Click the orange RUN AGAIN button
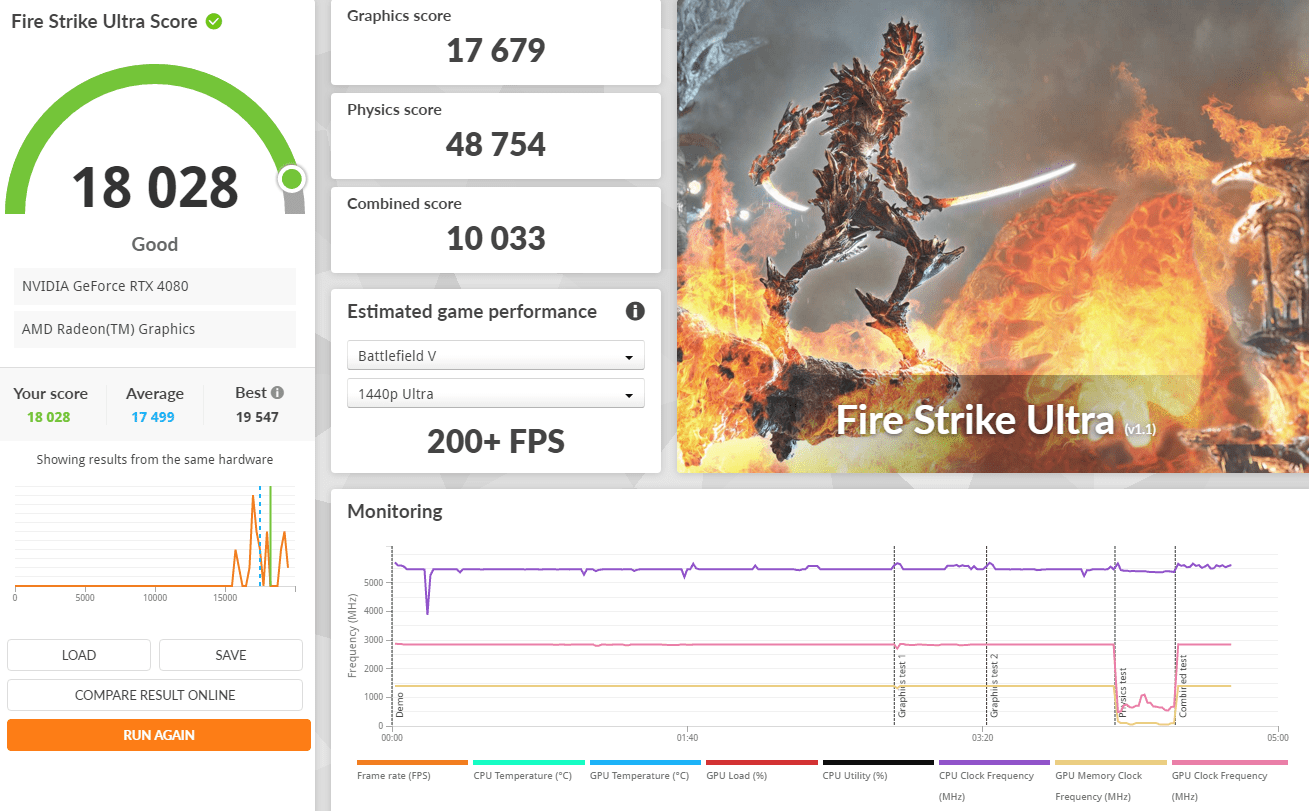 coord(159,735)
